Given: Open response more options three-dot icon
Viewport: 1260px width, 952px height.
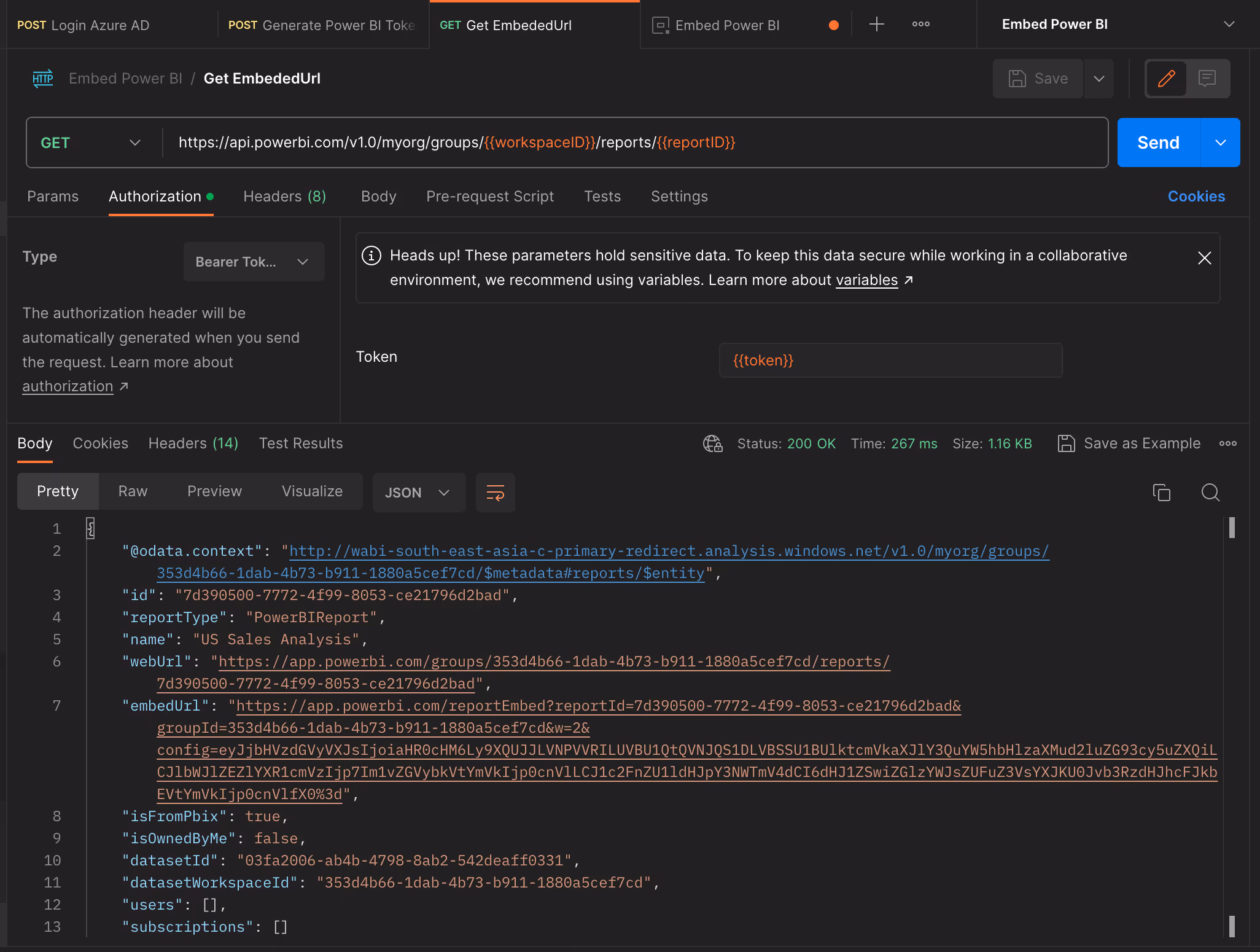Looking at the screenshot, I should point(1228,443).
